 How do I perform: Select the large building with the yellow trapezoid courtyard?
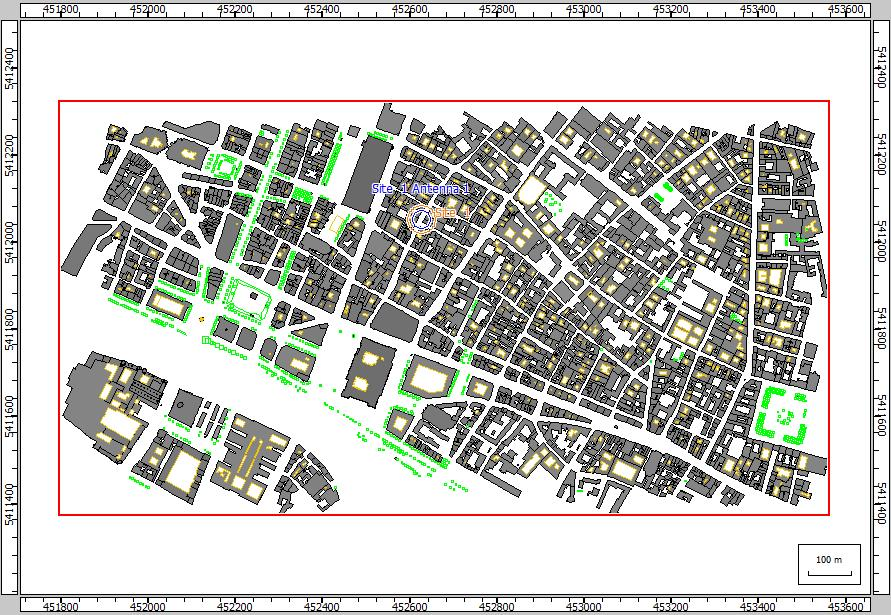(x=429, y=379)
